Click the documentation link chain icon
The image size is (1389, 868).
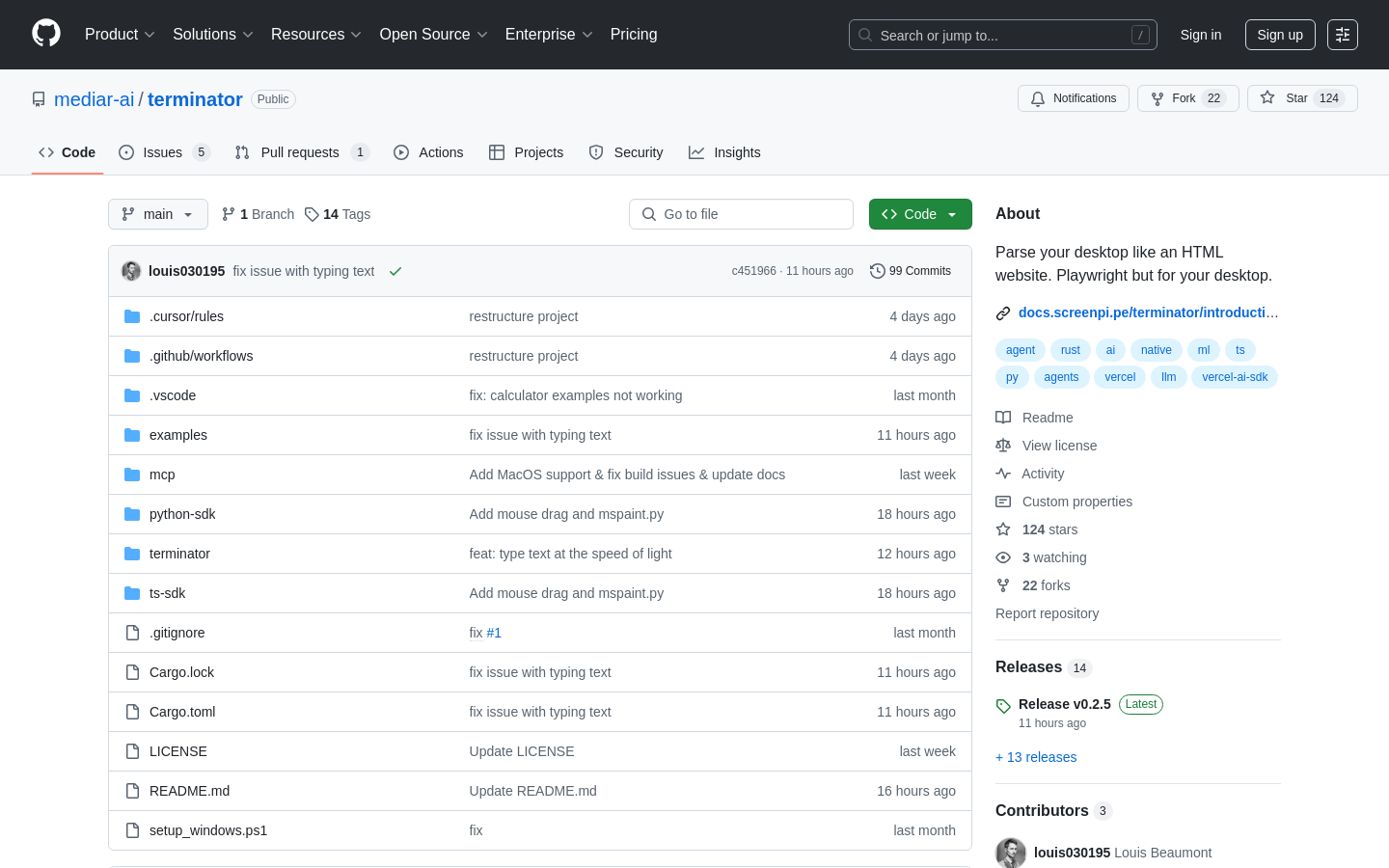pyautogui.click(x=1003, y=312)
